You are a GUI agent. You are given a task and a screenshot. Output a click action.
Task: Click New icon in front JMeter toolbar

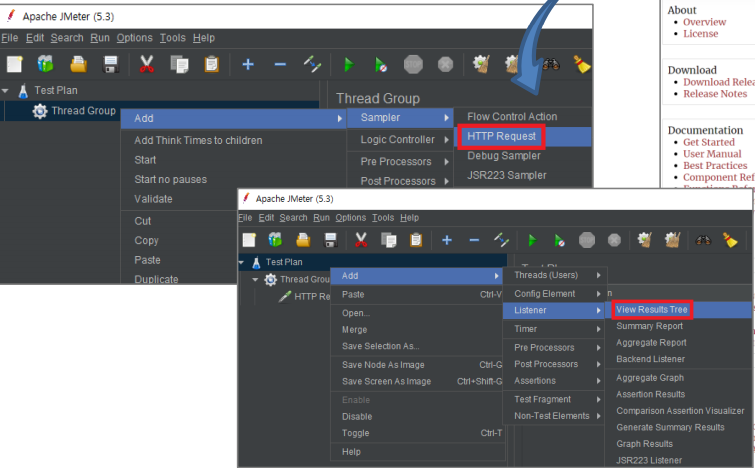tap(249, 240)
